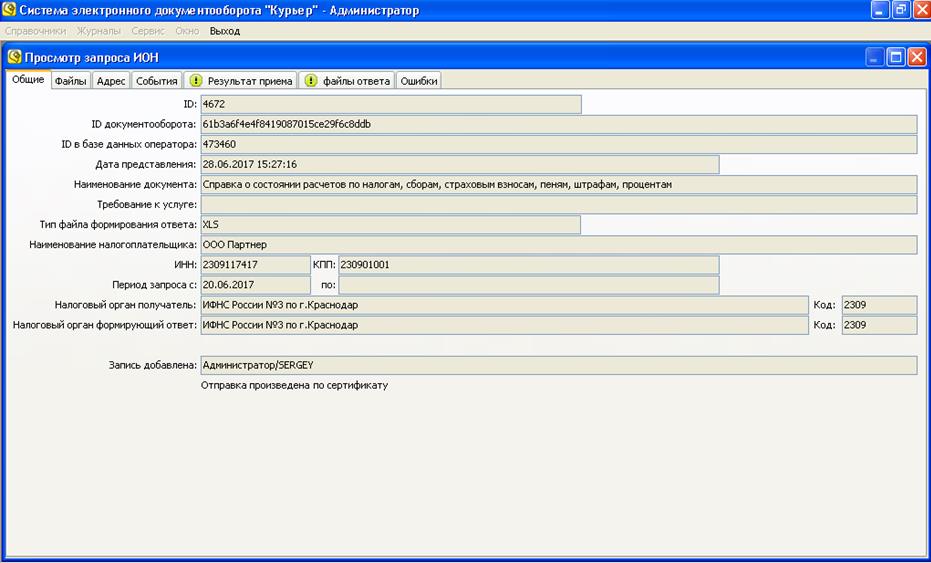The width and height of the screenshot is (931, 563).
Task: Open the Окно menu
Action: pyautogui.click(x=187, y=31)
